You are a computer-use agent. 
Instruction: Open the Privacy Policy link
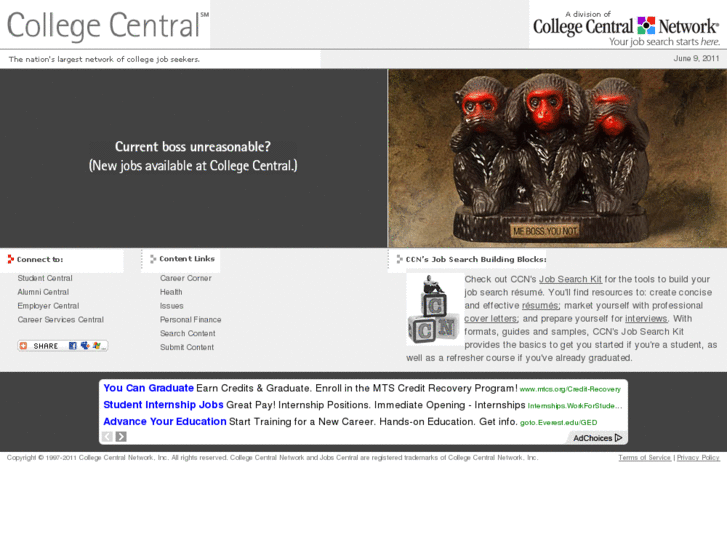coord(698,458)
